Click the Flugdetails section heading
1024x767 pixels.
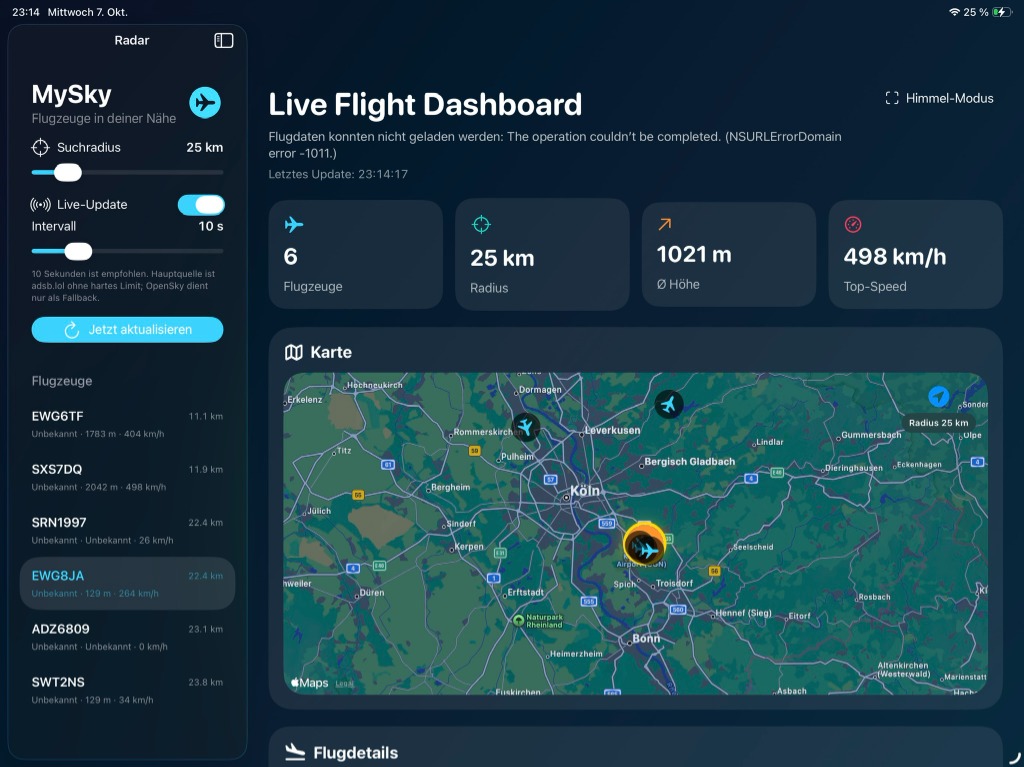[x=355, y=753]
